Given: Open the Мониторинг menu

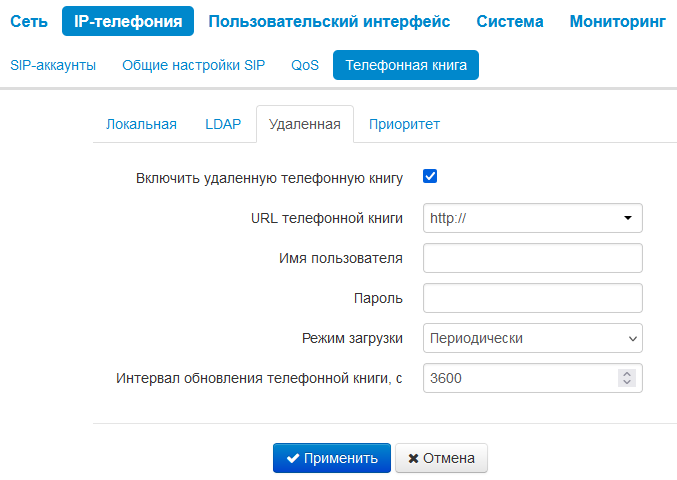Looking at the screenshot, I should pyautogui.click(x=617, y=21).
